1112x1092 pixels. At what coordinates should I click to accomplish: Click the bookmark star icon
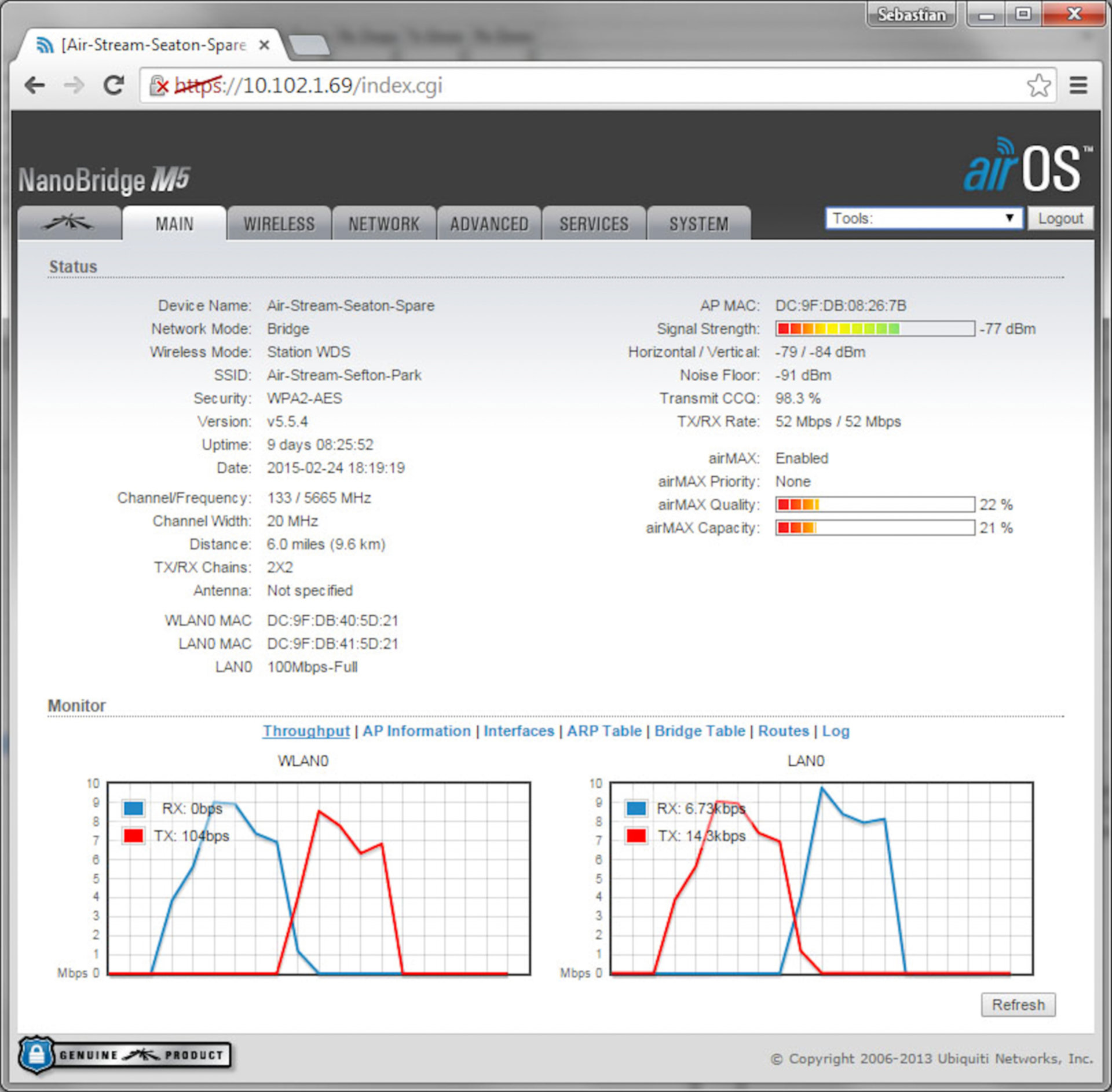1039,86
